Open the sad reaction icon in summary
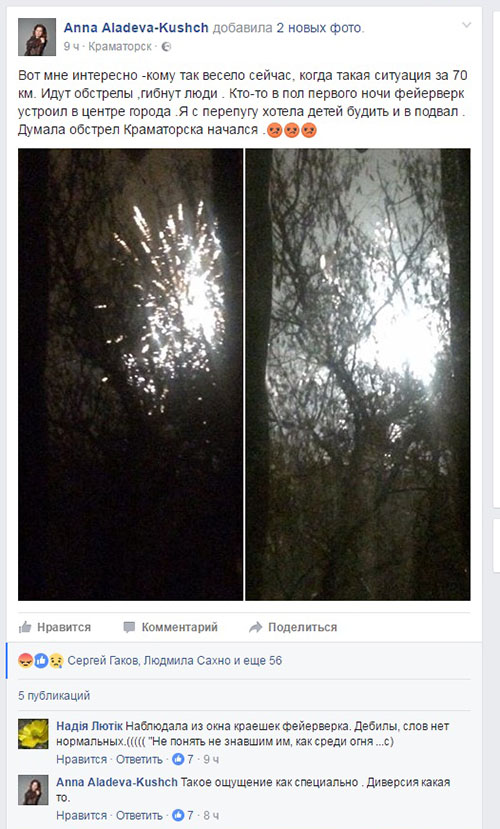 tap(57, 660)
